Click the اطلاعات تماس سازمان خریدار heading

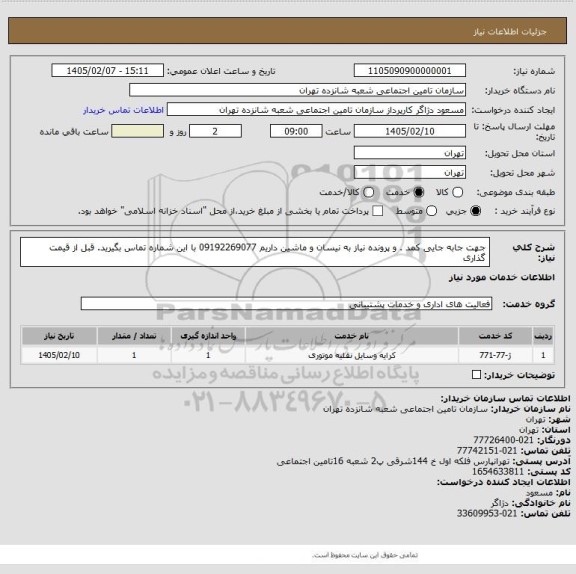tap(505, 398)
